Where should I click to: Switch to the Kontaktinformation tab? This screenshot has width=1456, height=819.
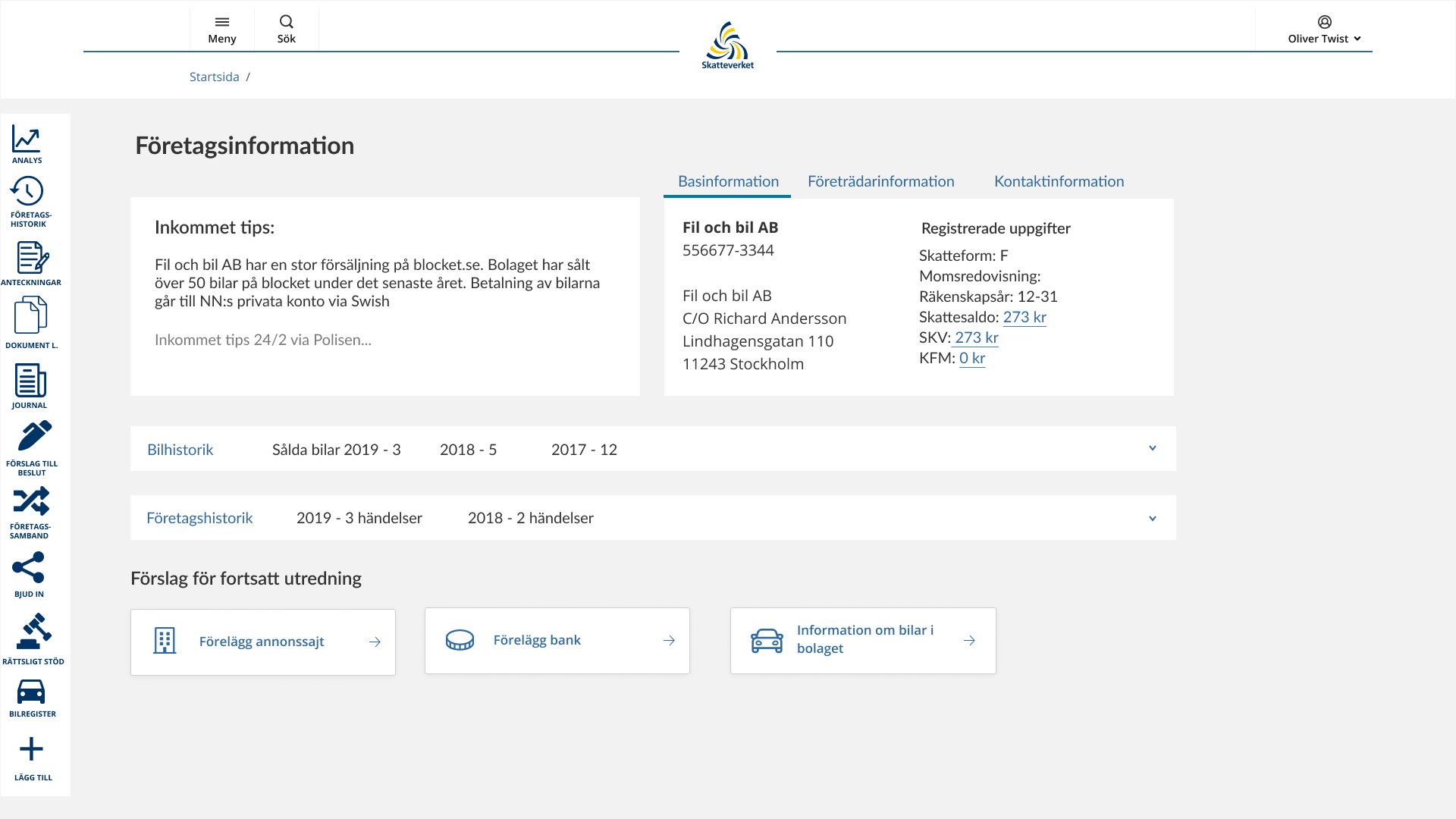pyautogui.click(x=1059, y=181)
